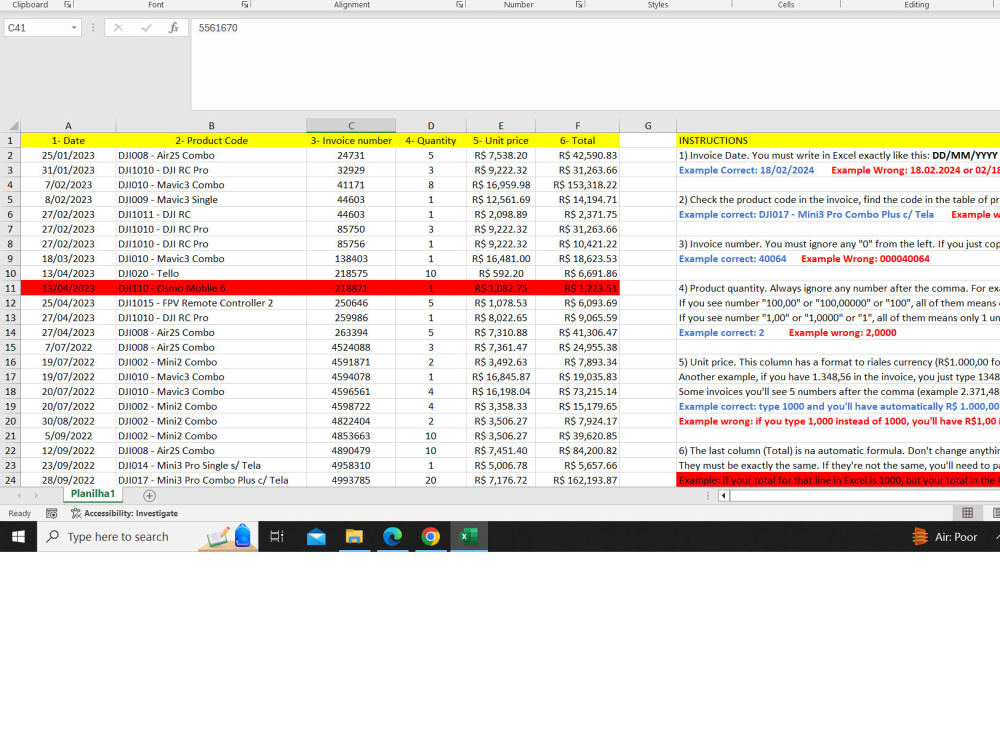This screenshot has width=1000, height=750.
Task: Select column E header
Action: (501, 126)
